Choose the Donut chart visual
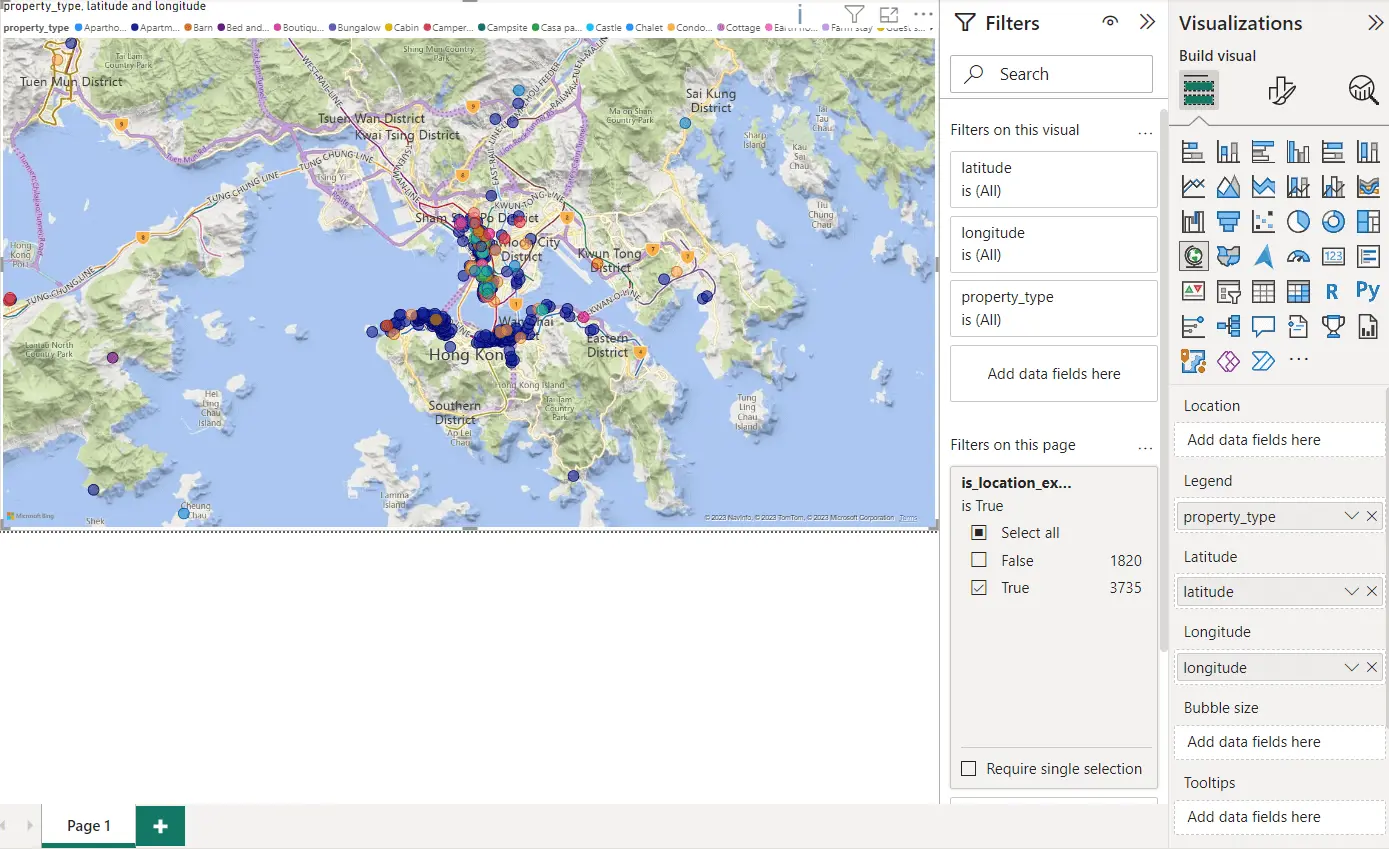 click(x=1333, y=222)
